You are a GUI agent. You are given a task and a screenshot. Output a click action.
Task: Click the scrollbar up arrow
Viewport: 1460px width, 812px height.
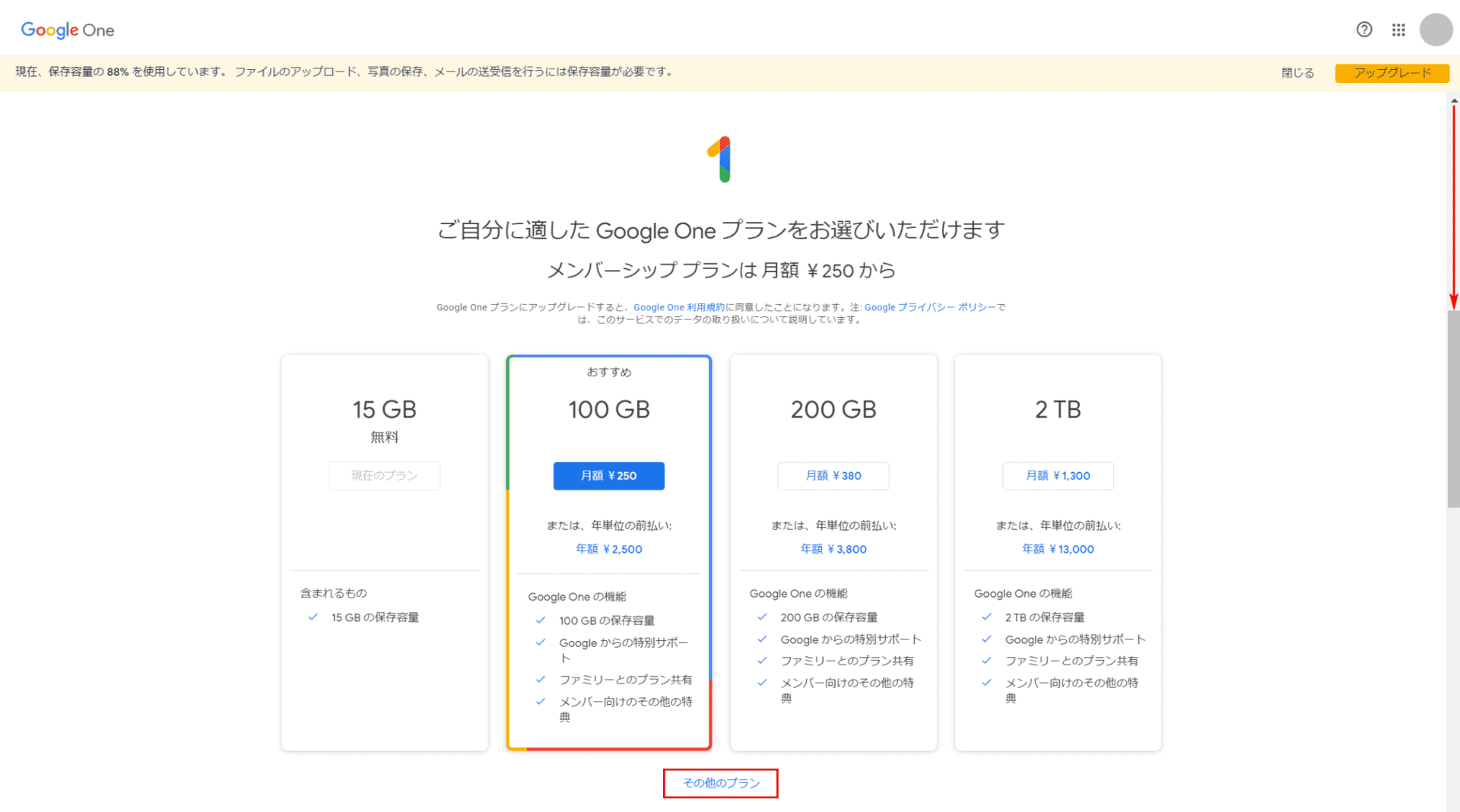point(1454,100)
